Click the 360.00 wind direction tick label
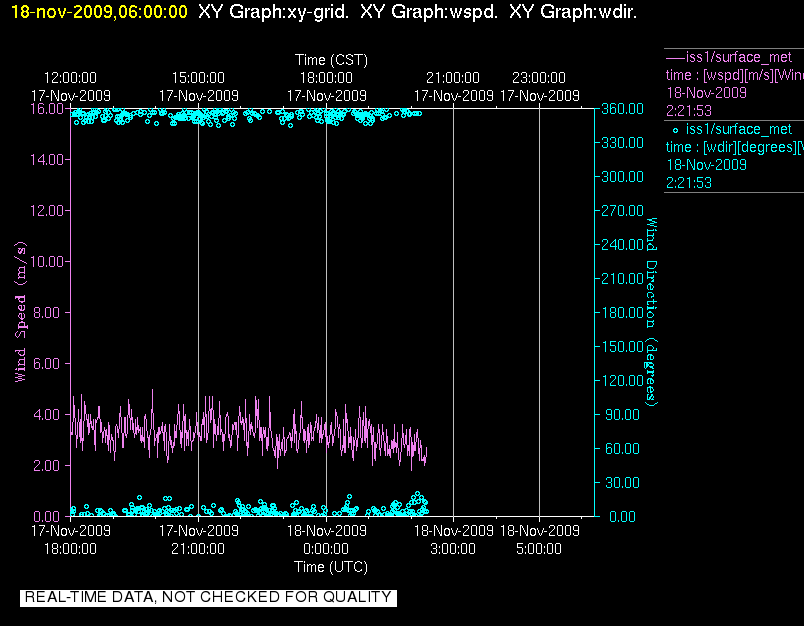 pyautogui.click(x=622, y=109)
